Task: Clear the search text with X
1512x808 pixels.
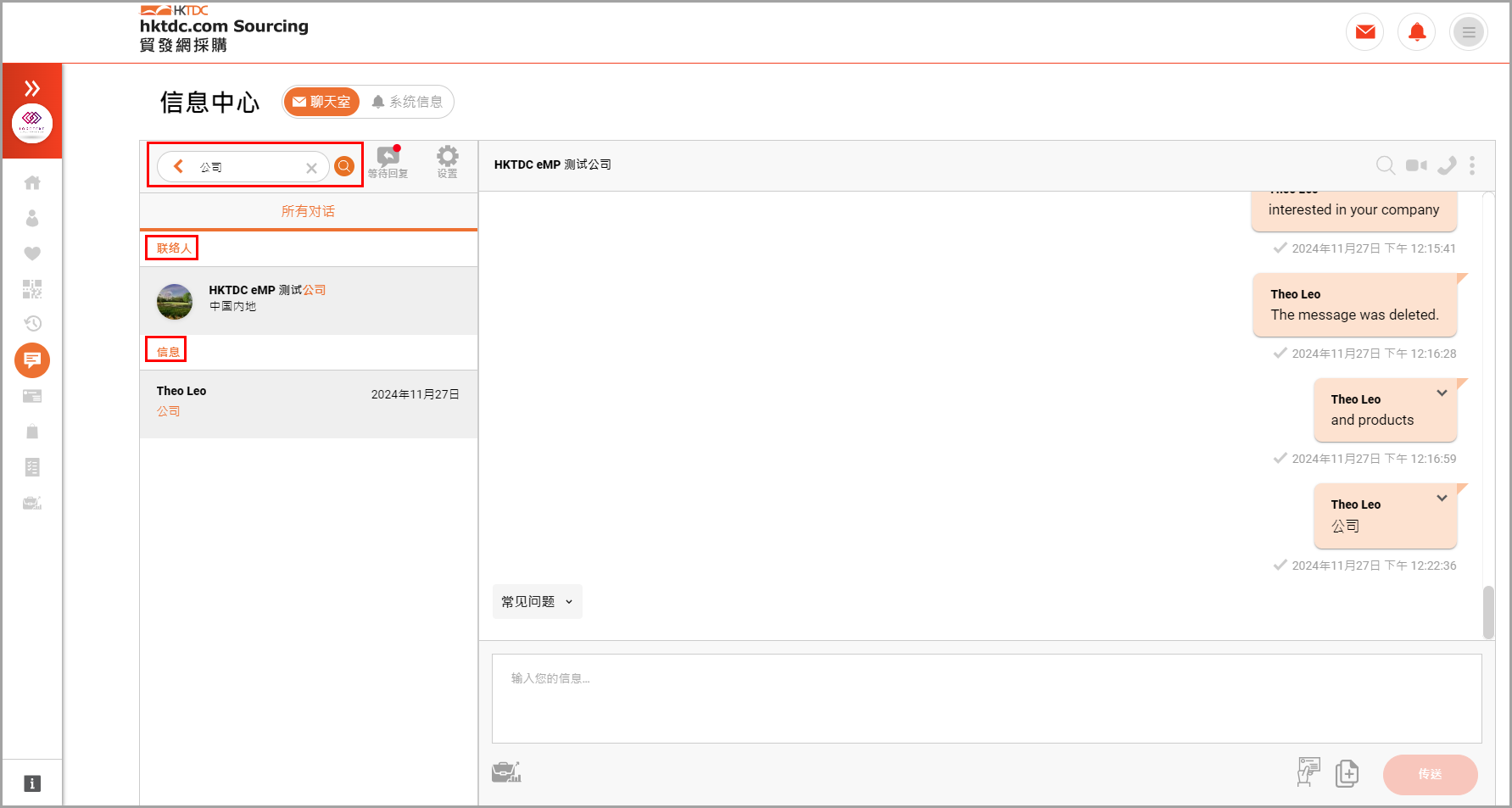Action: [x=311, y=168]
